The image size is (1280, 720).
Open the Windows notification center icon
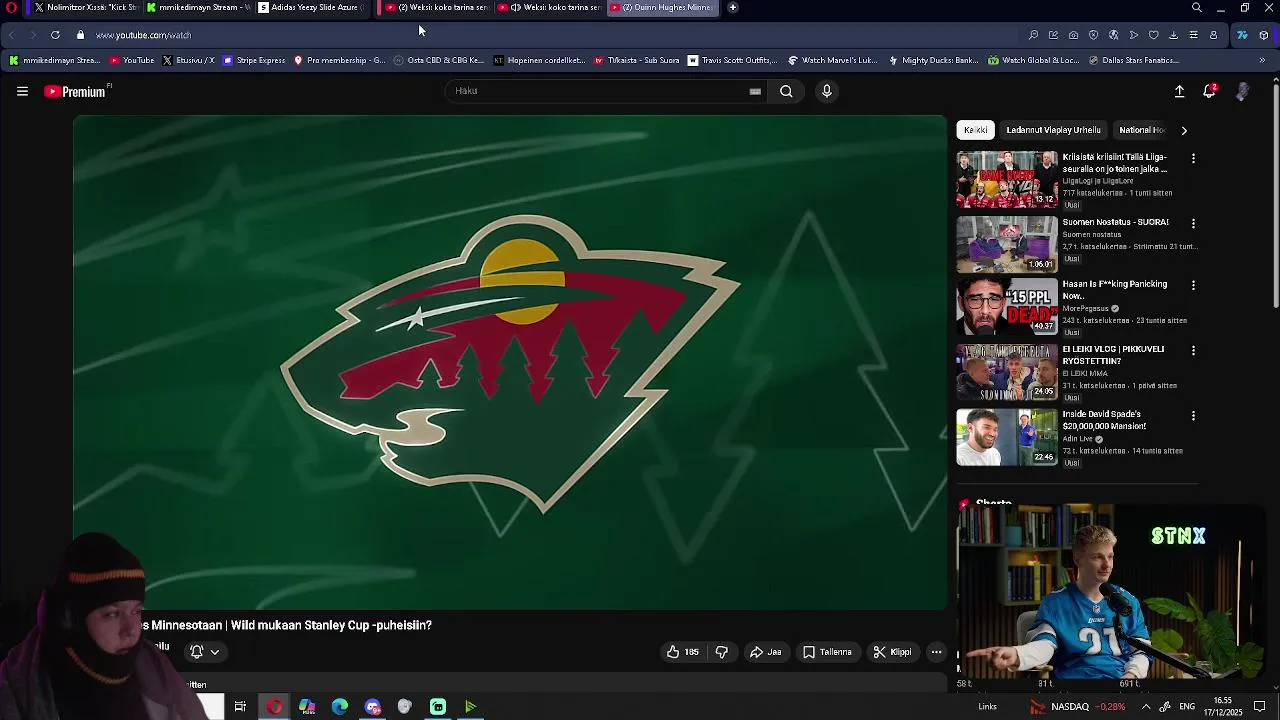1260,707
